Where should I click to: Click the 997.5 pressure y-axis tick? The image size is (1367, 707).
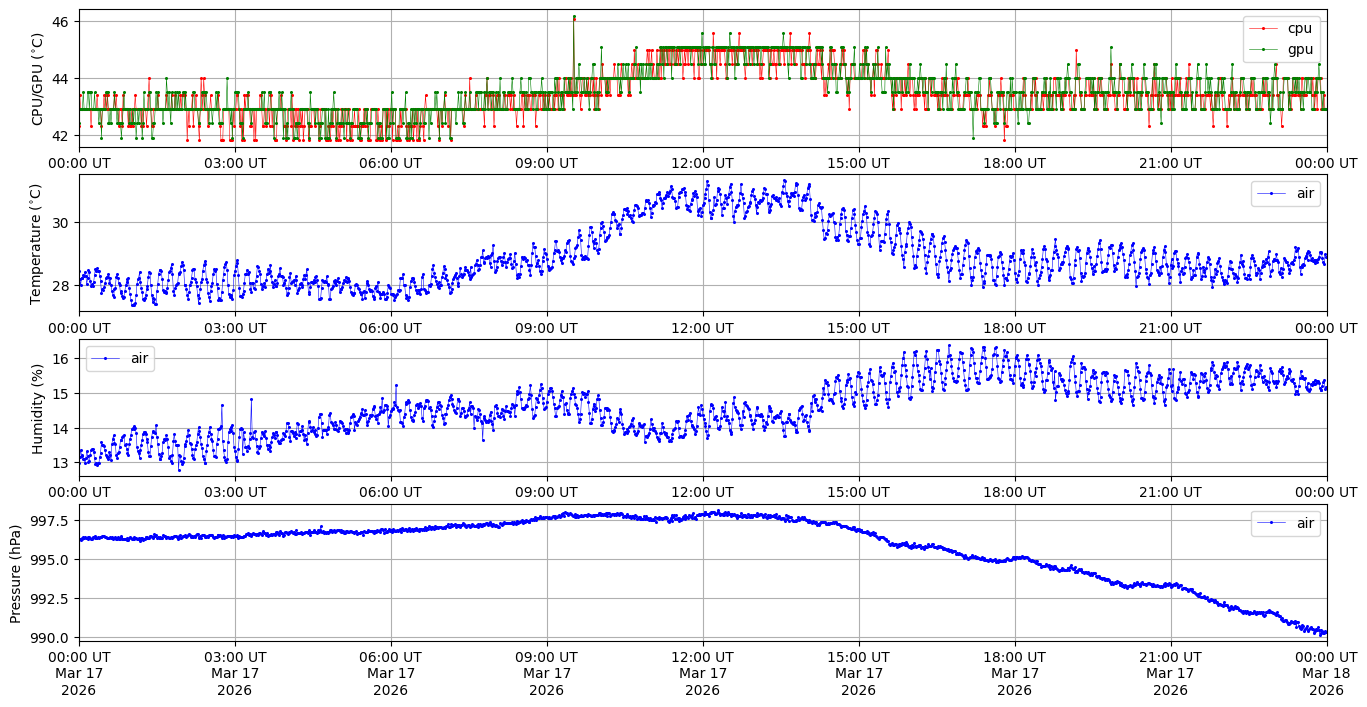pyautogui.click(x=50, y=521)
